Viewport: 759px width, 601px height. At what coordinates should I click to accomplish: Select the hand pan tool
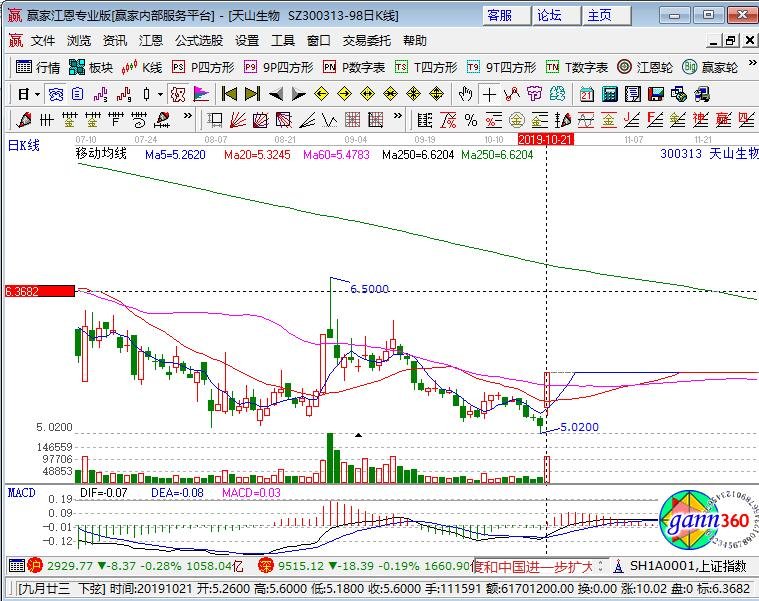[x=466, y=94]
